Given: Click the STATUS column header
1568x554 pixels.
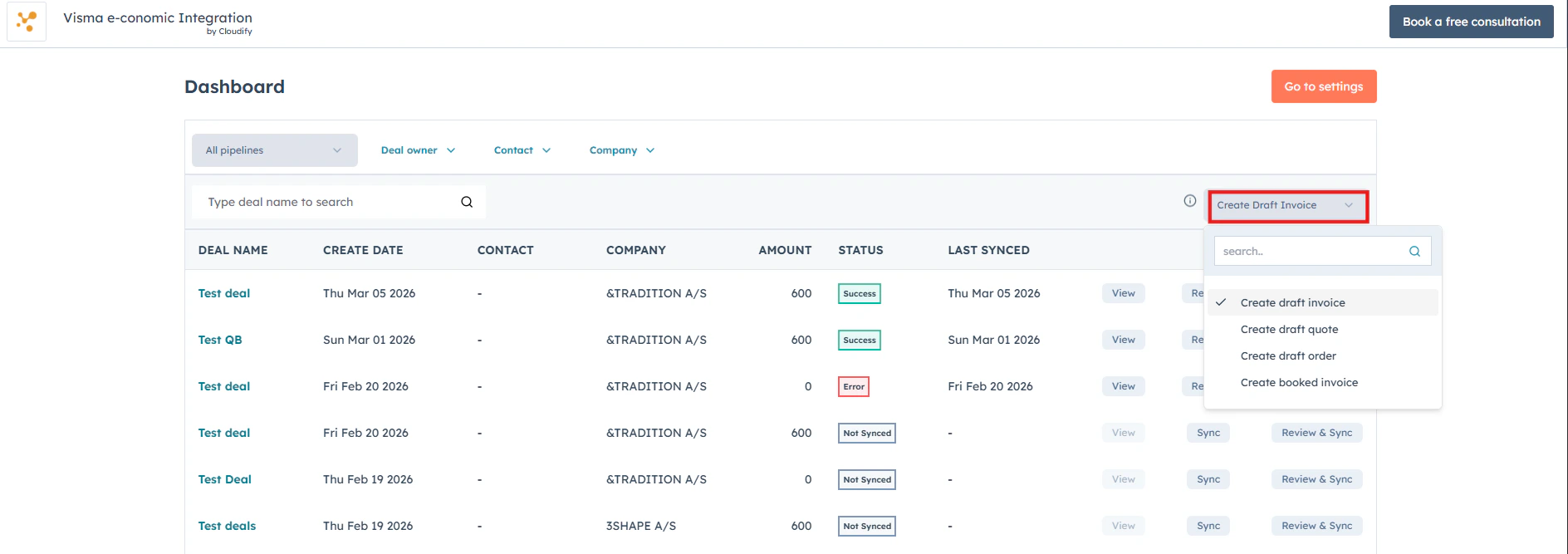Looking at the screenshot, I should [x=860, y=250].
